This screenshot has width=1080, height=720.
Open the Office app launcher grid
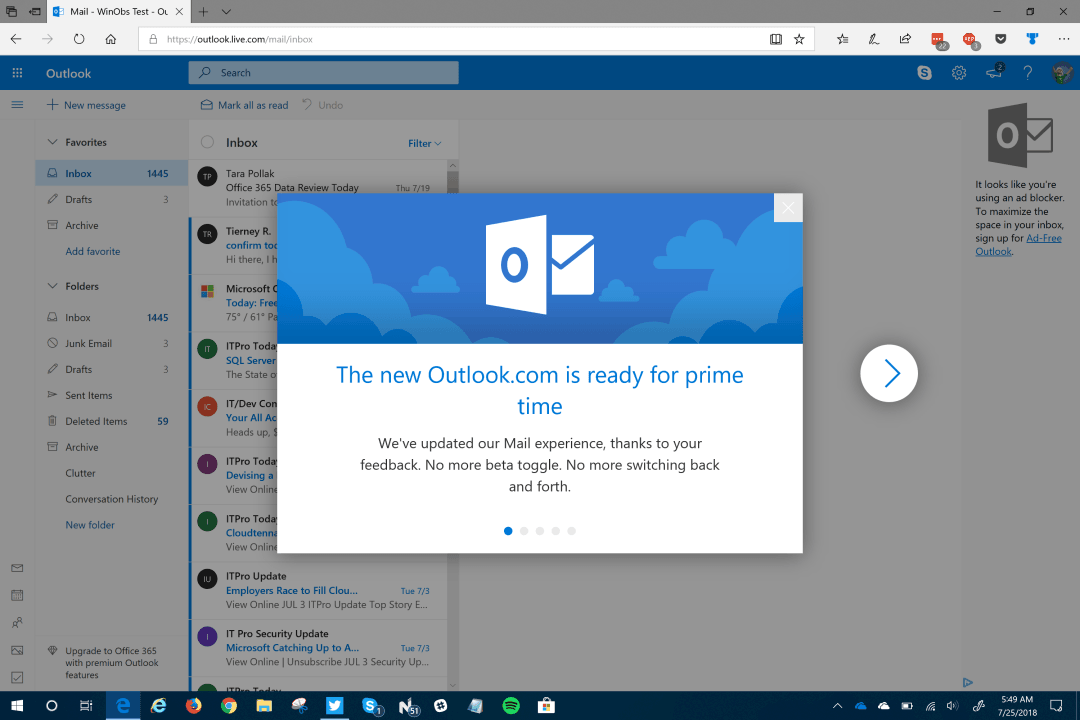point(17,73)
